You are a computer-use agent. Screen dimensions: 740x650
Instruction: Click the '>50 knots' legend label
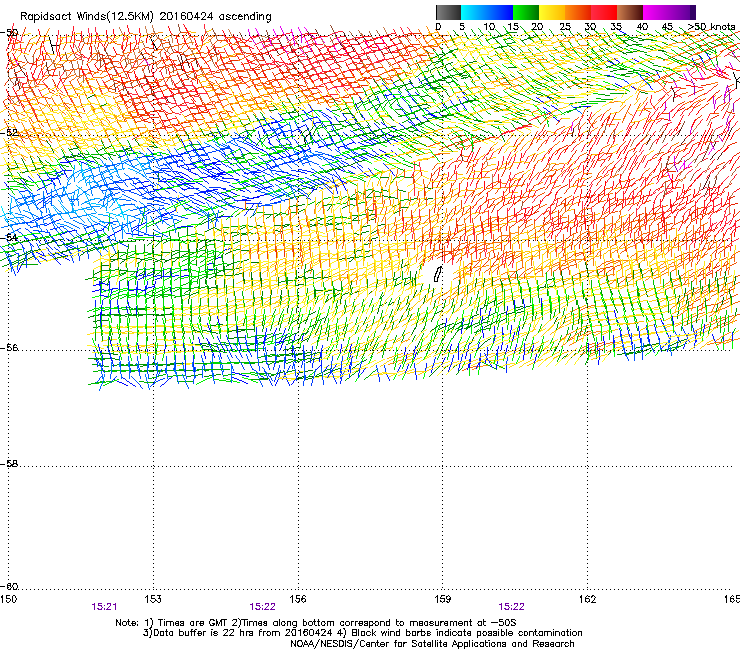[711, 27]
